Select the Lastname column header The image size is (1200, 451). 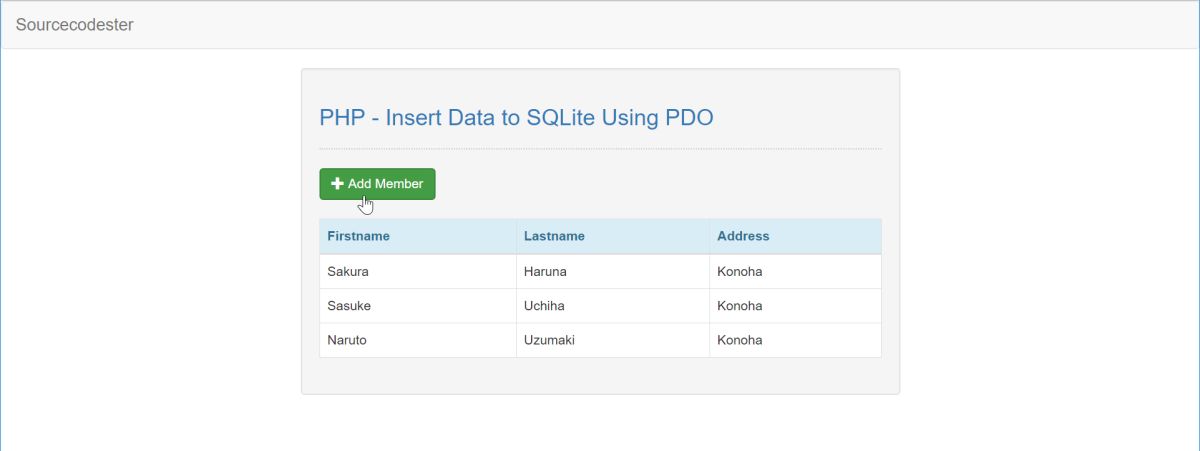pos(554,236)
